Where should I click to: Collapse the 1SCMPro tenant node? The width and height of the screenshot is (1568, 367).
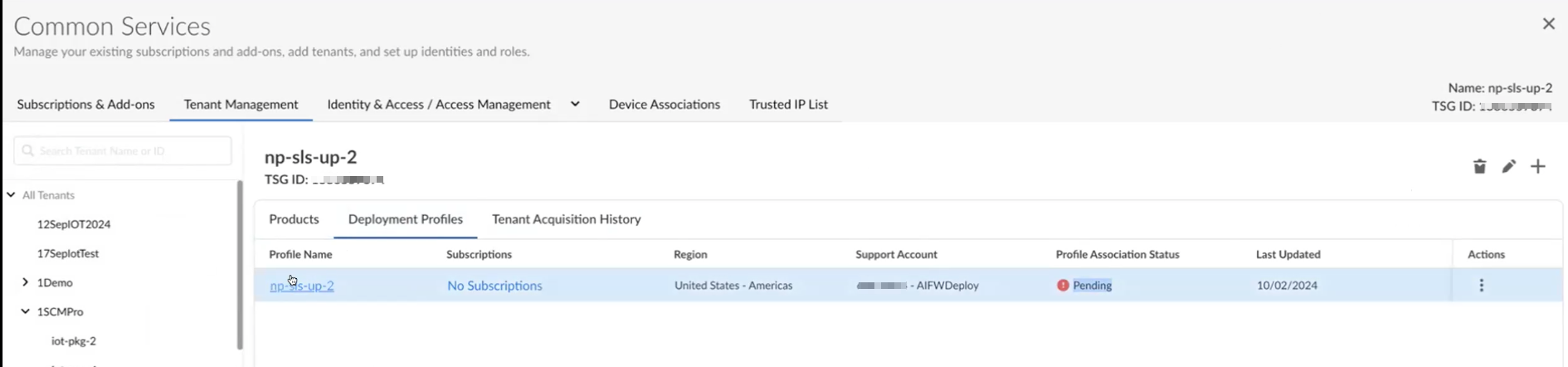click(25, 311)
